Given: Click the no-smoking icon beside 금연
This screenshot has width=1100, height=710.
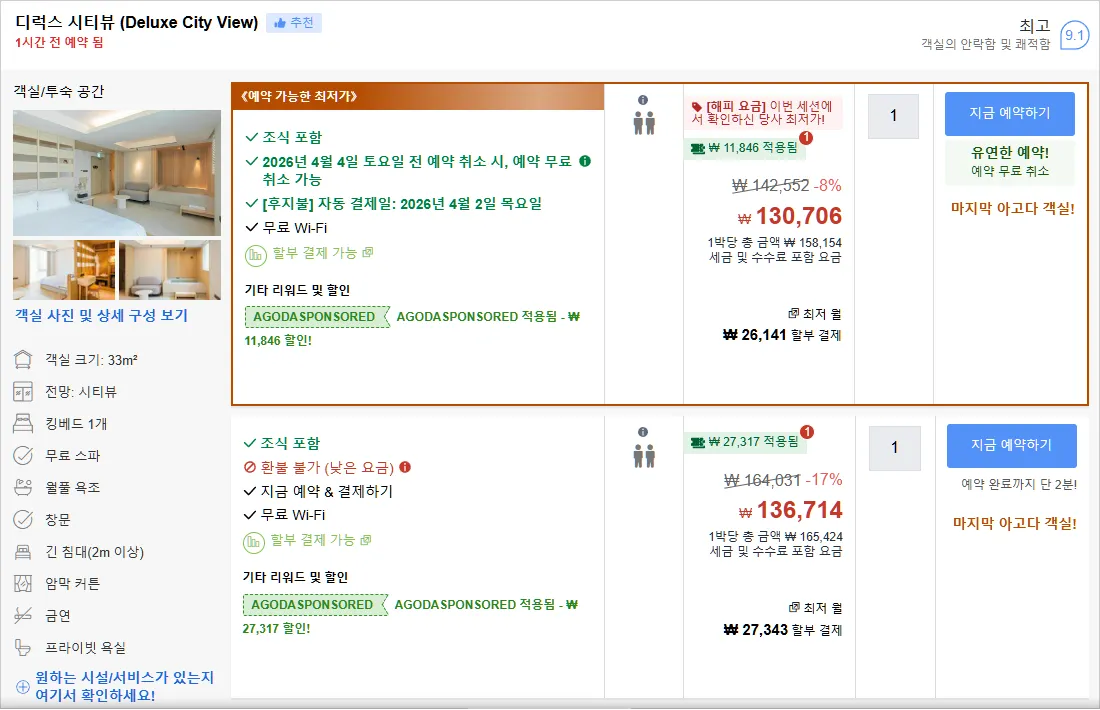Looking at the screenshot, I should [x=23, y=615].
